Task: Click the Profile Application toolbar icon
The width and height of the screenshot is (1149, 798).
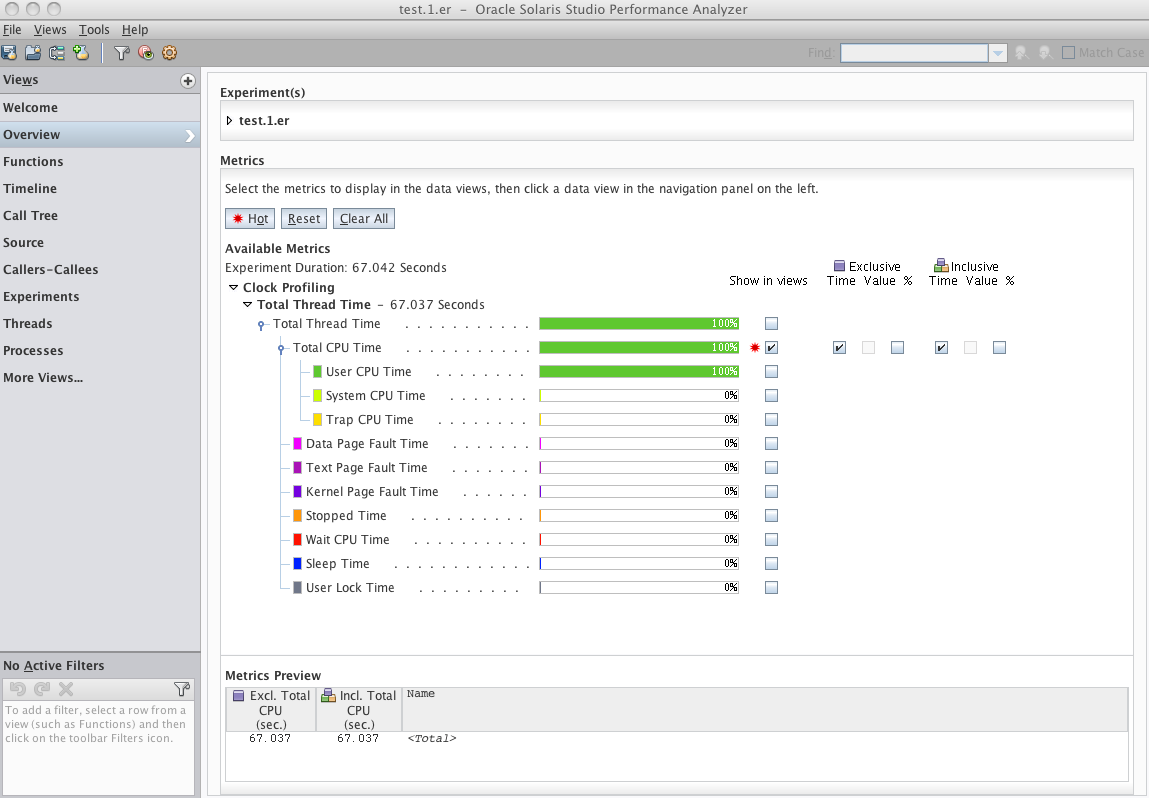Action: pos(9,53)
